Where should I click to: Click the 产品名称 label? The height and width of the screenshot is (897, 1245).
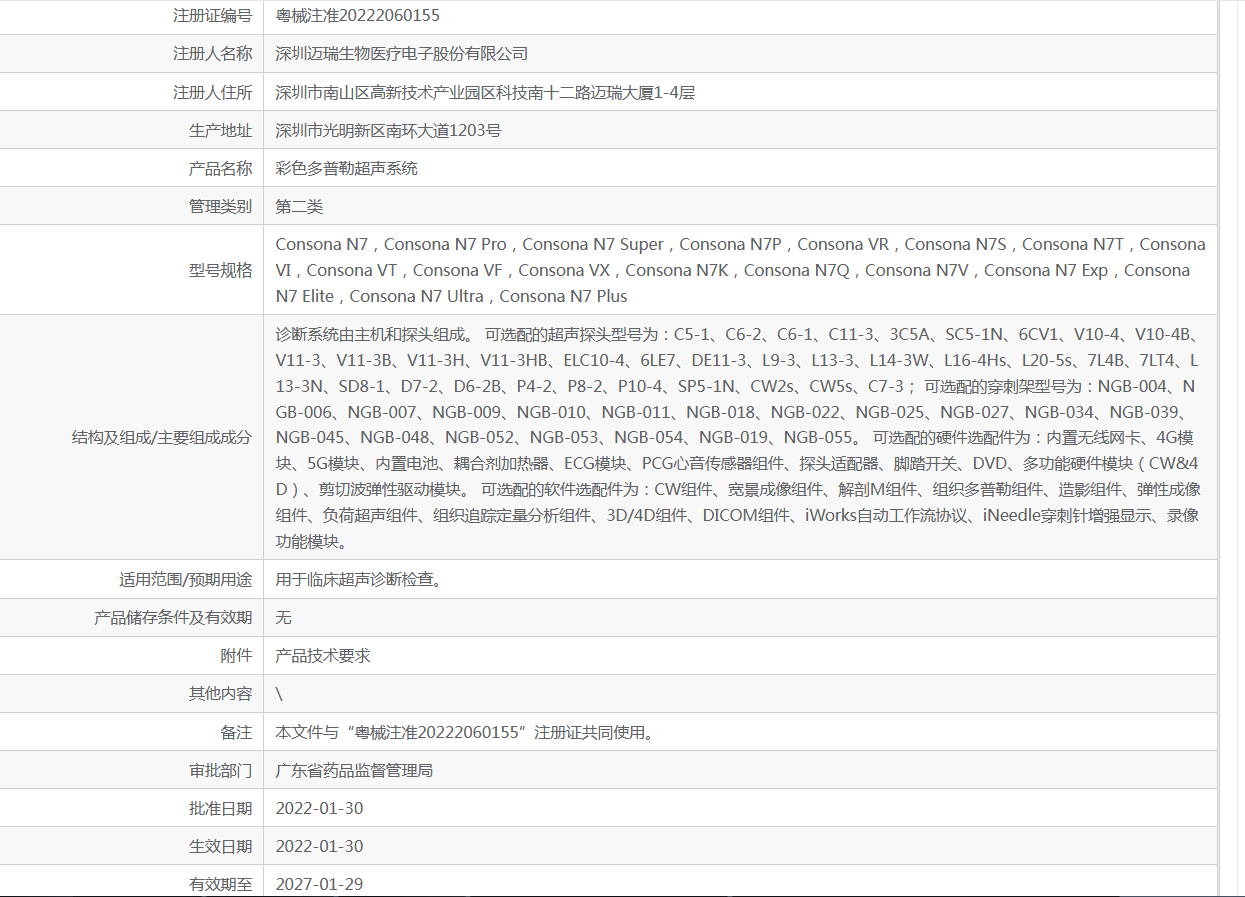[x=220, y=168]
